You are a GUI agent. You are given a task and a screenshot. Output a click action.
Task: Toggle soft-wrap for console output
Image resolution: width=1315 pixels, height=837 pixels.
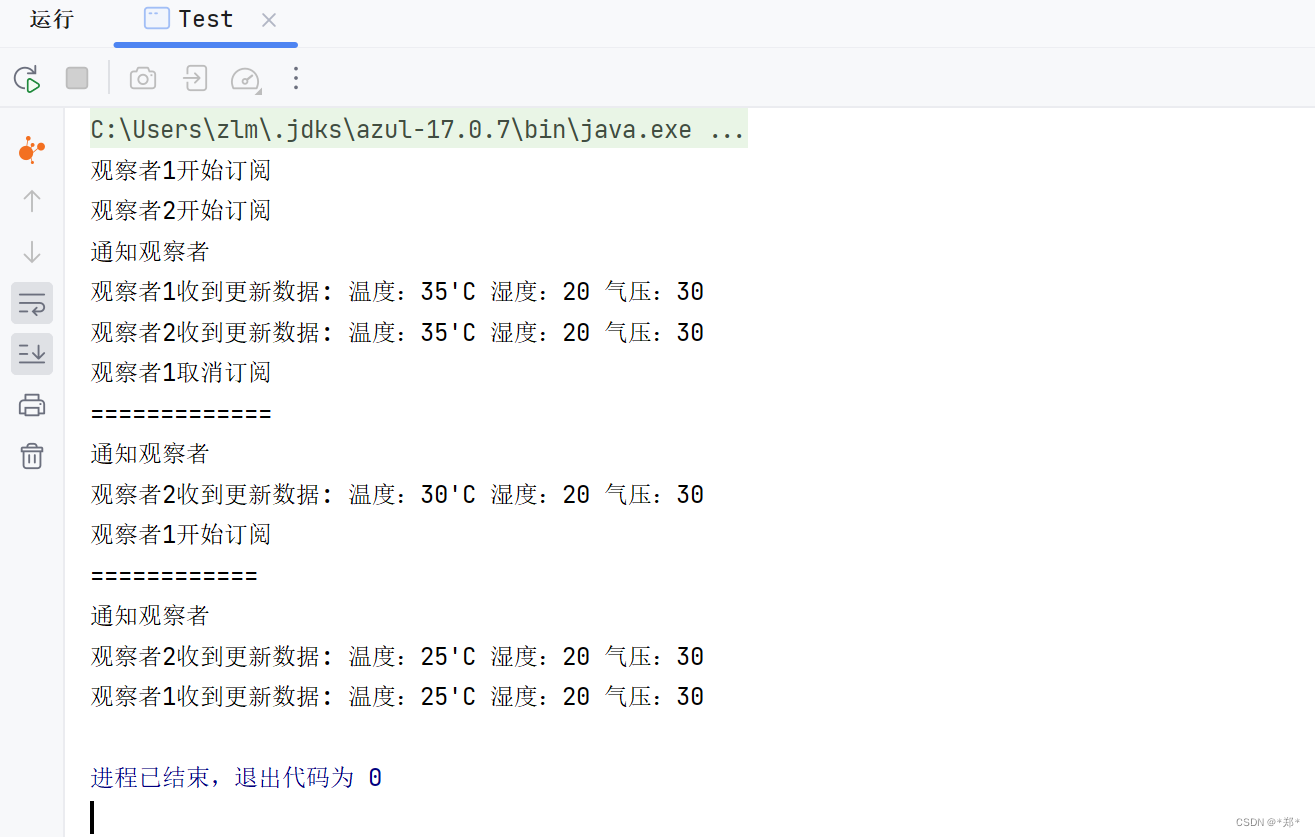32,302
